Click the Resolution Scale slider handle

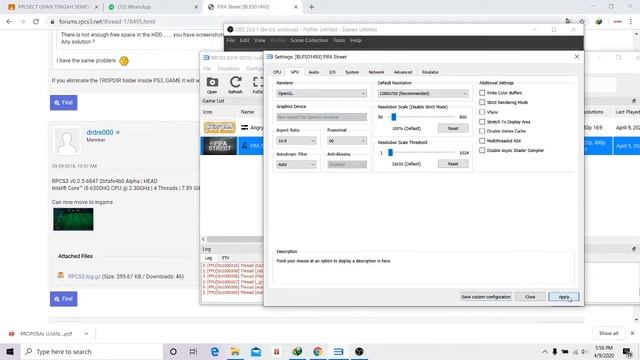(393, 117)
